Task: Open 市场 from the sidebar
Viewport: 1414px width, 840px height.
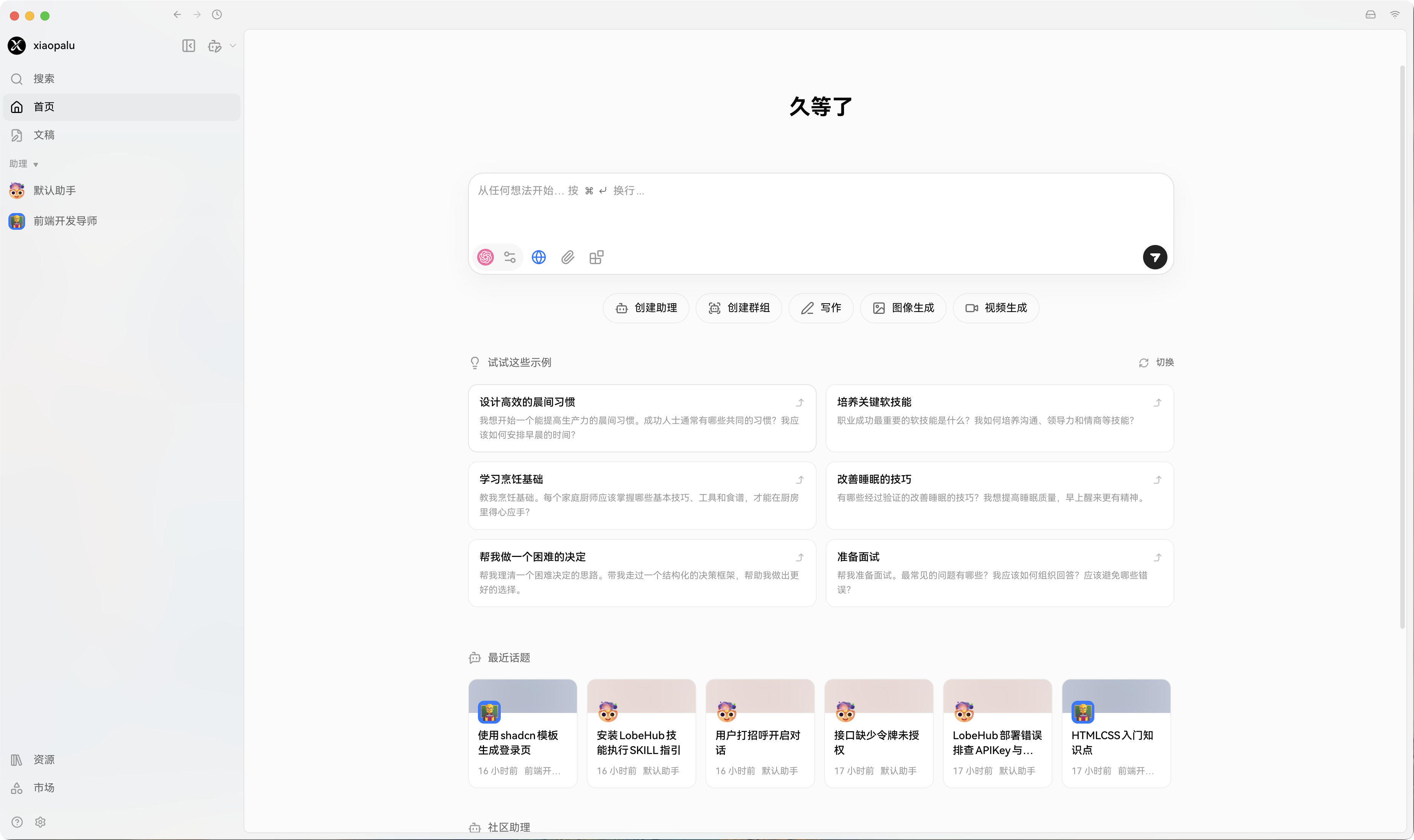Action: click(x=44, y=788)
